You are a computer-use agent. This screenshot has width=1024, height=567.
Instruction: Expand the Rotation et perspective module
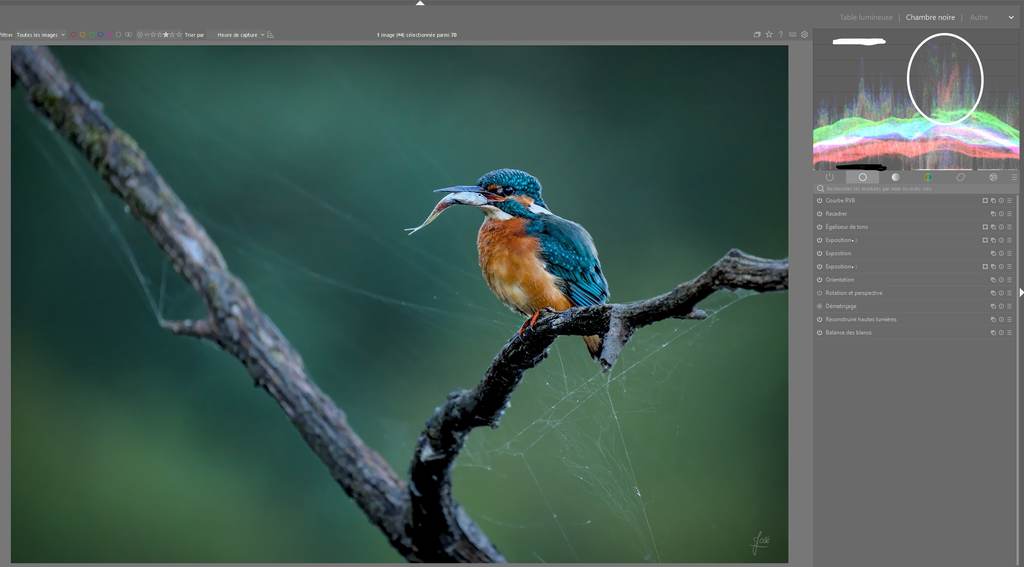854,293
